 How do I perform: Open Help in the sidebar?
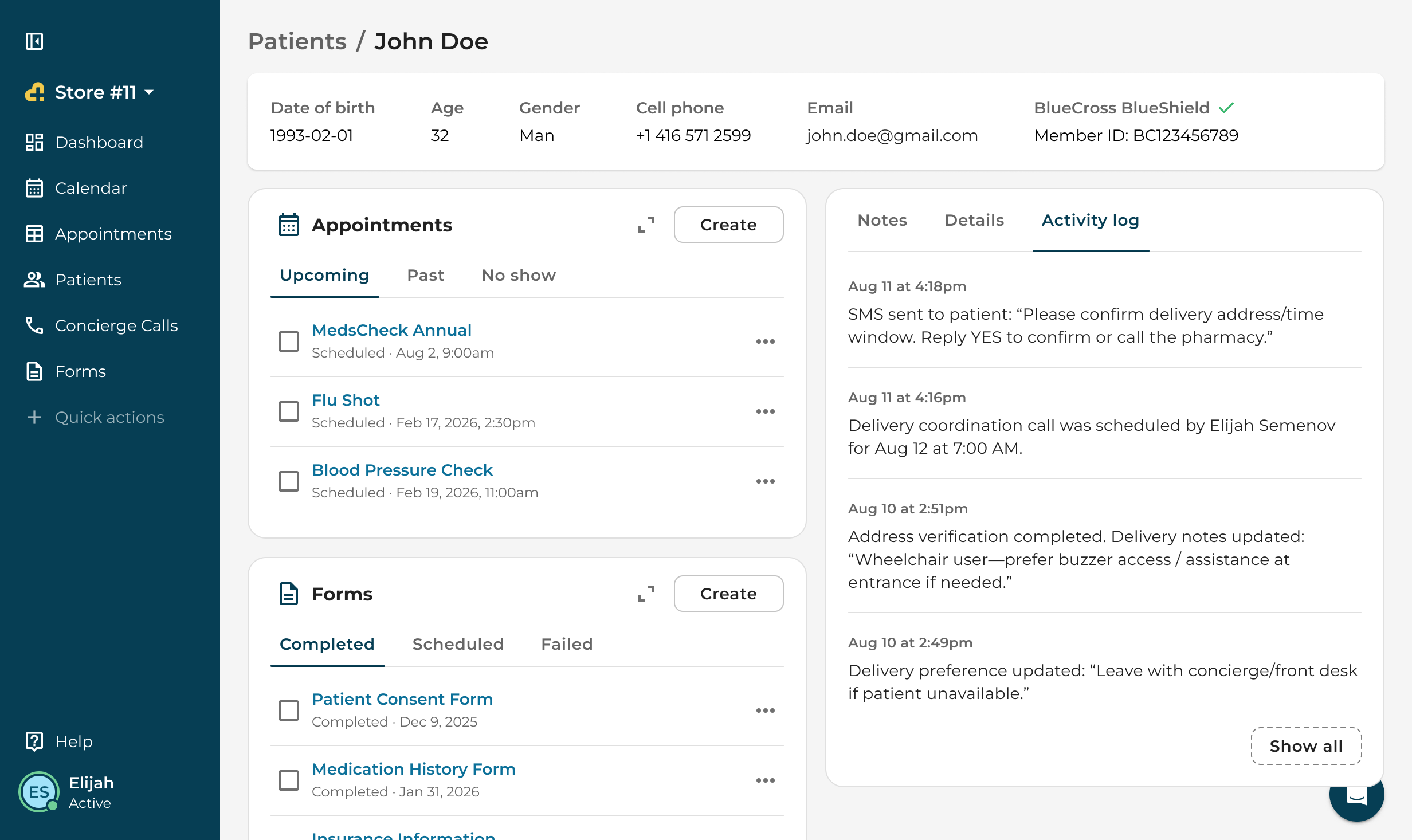tap(59, 741)
